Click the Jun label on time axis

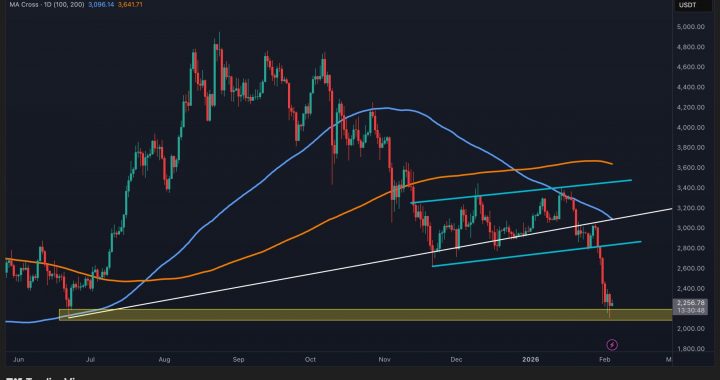pos(19,360)
